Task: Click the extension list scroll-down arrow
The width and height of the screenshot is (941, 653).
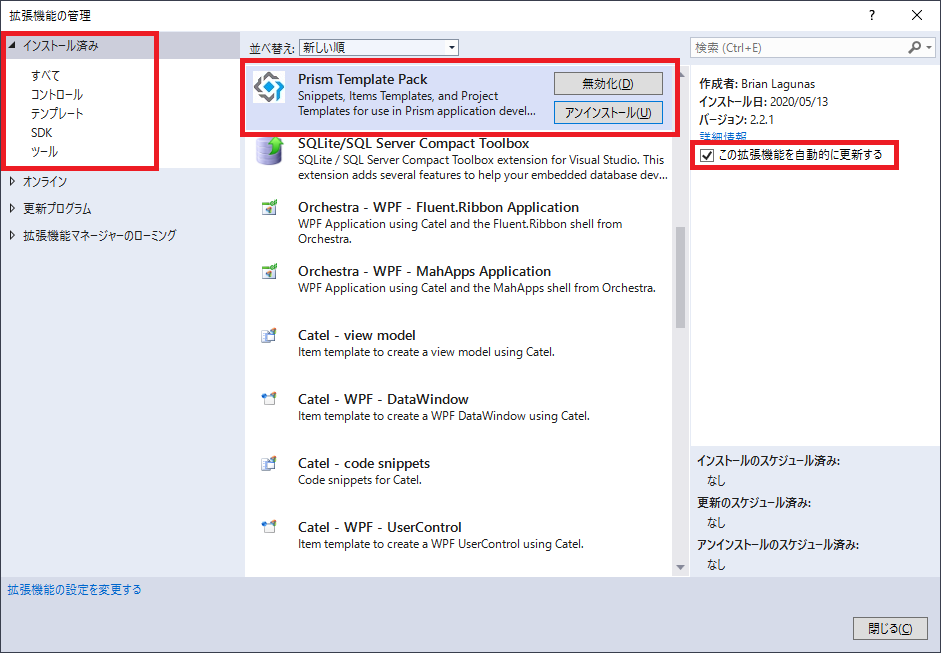Action: (x=680, y=567)
